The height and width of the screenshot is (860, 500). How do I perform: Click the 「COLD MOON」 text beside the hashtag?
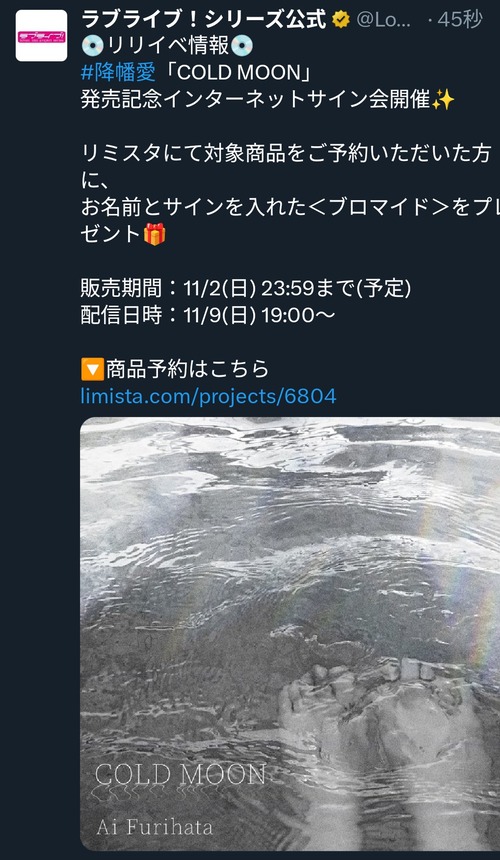[230, 73]
